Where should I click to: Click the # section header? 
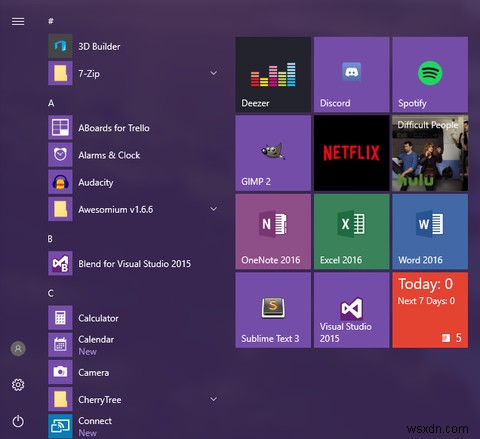[x=51, y=21]
